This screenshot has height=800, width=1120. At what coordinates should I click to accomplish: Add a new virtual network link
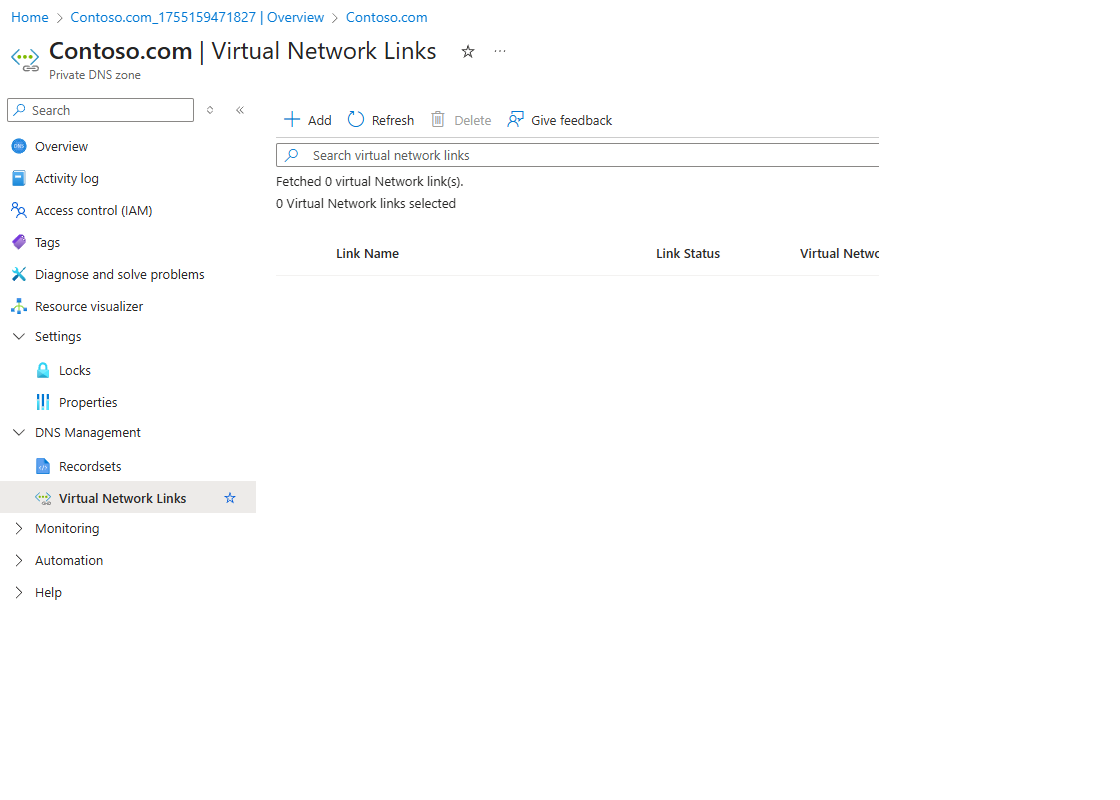(x=308, y=120)
